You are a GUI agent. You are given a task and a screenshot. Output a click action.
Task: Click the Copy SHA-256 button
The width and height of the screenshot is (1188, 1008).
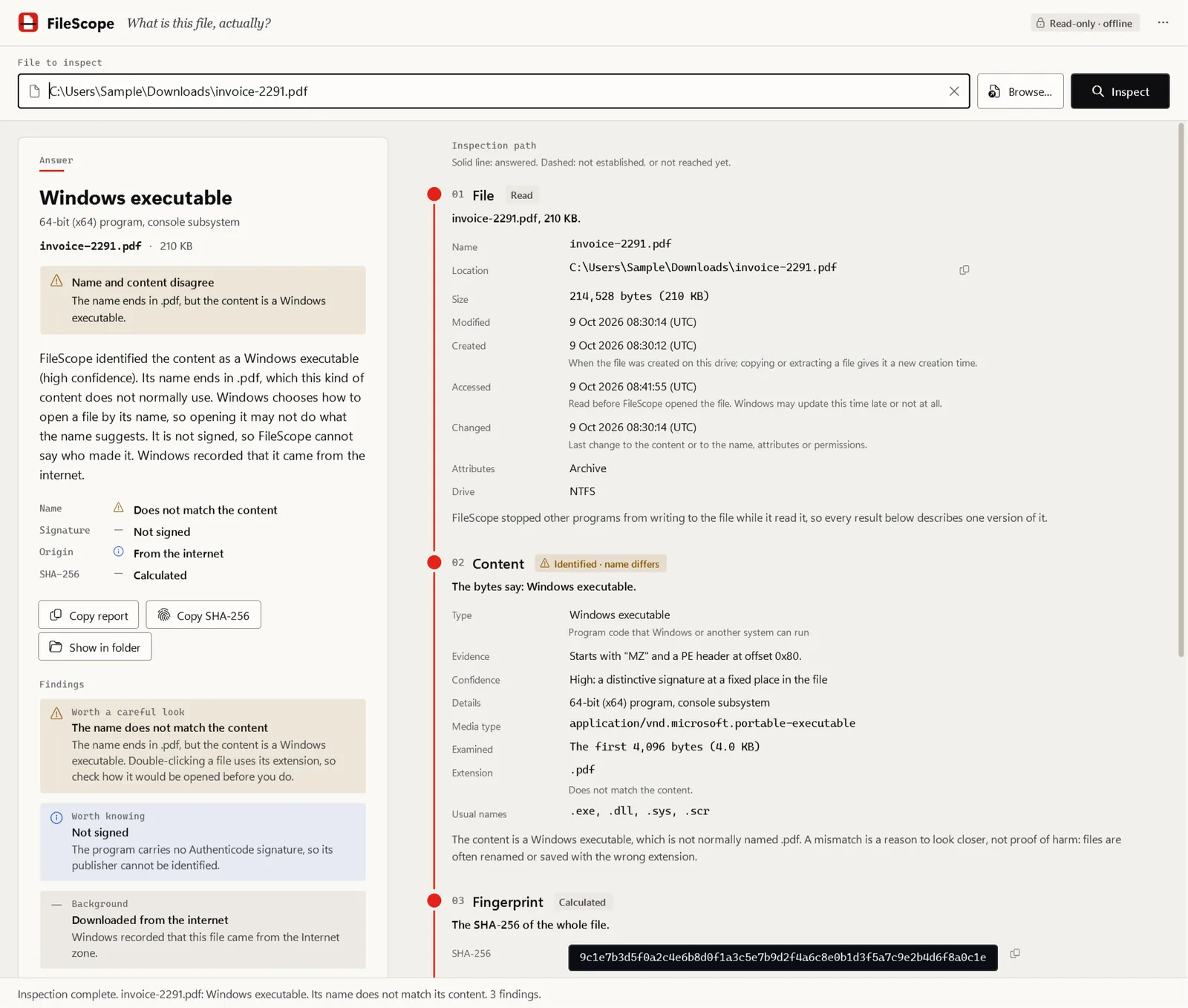203,615
